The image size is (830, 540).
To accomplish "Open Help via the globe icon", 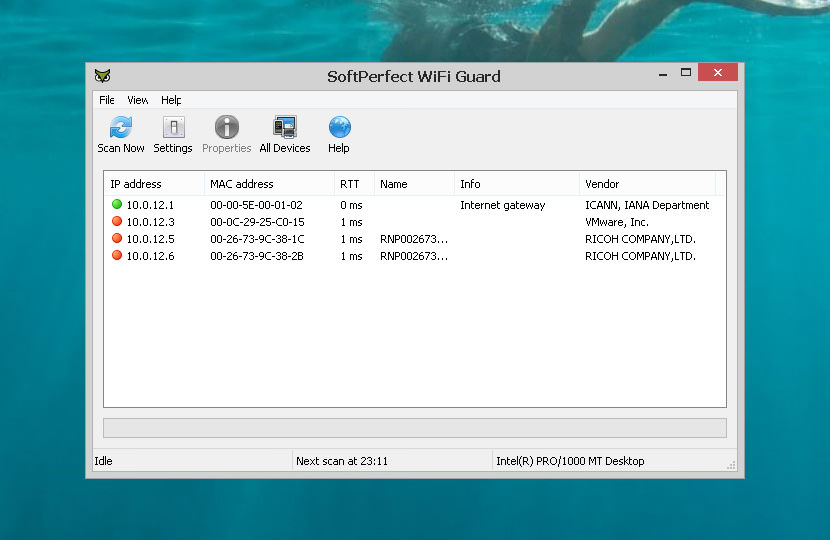I will [339, 128].
